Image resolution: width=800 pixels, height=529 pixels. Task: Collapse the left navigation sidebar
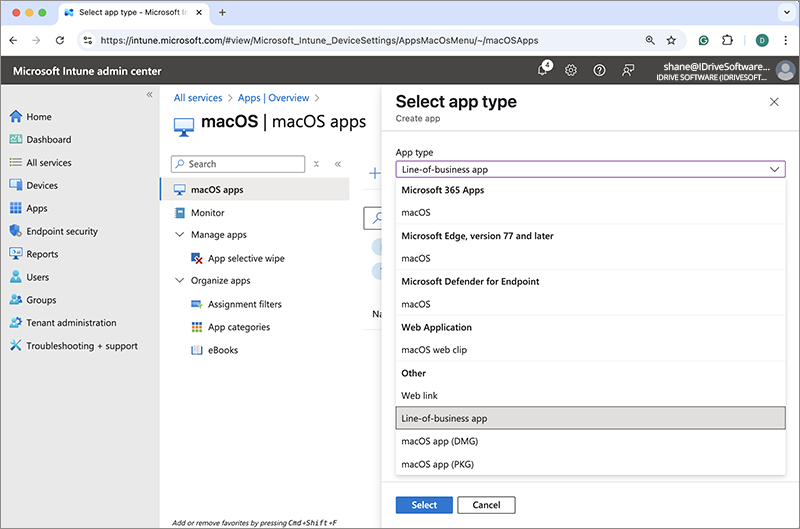(x=149, y=94)
